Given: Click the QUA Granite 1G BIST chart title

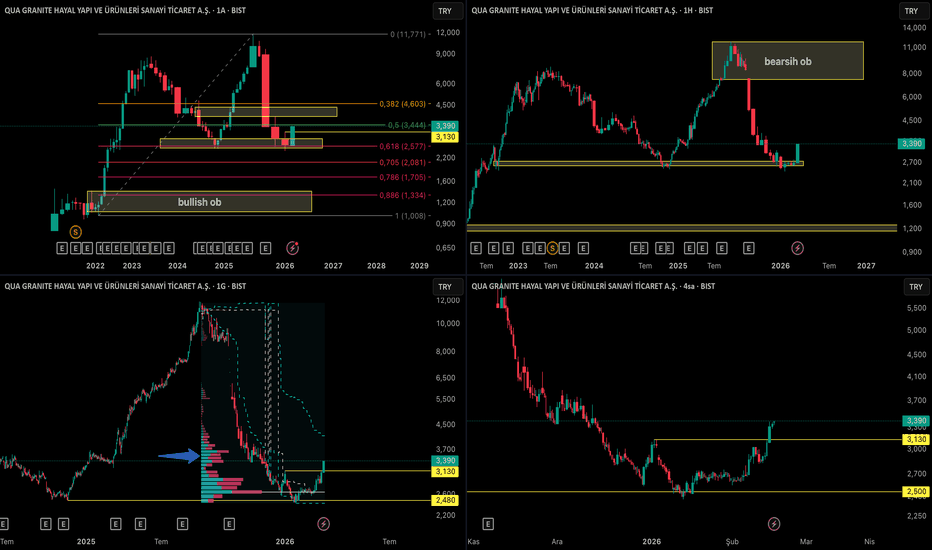Looking at the screenshot, I should point(125,286).
